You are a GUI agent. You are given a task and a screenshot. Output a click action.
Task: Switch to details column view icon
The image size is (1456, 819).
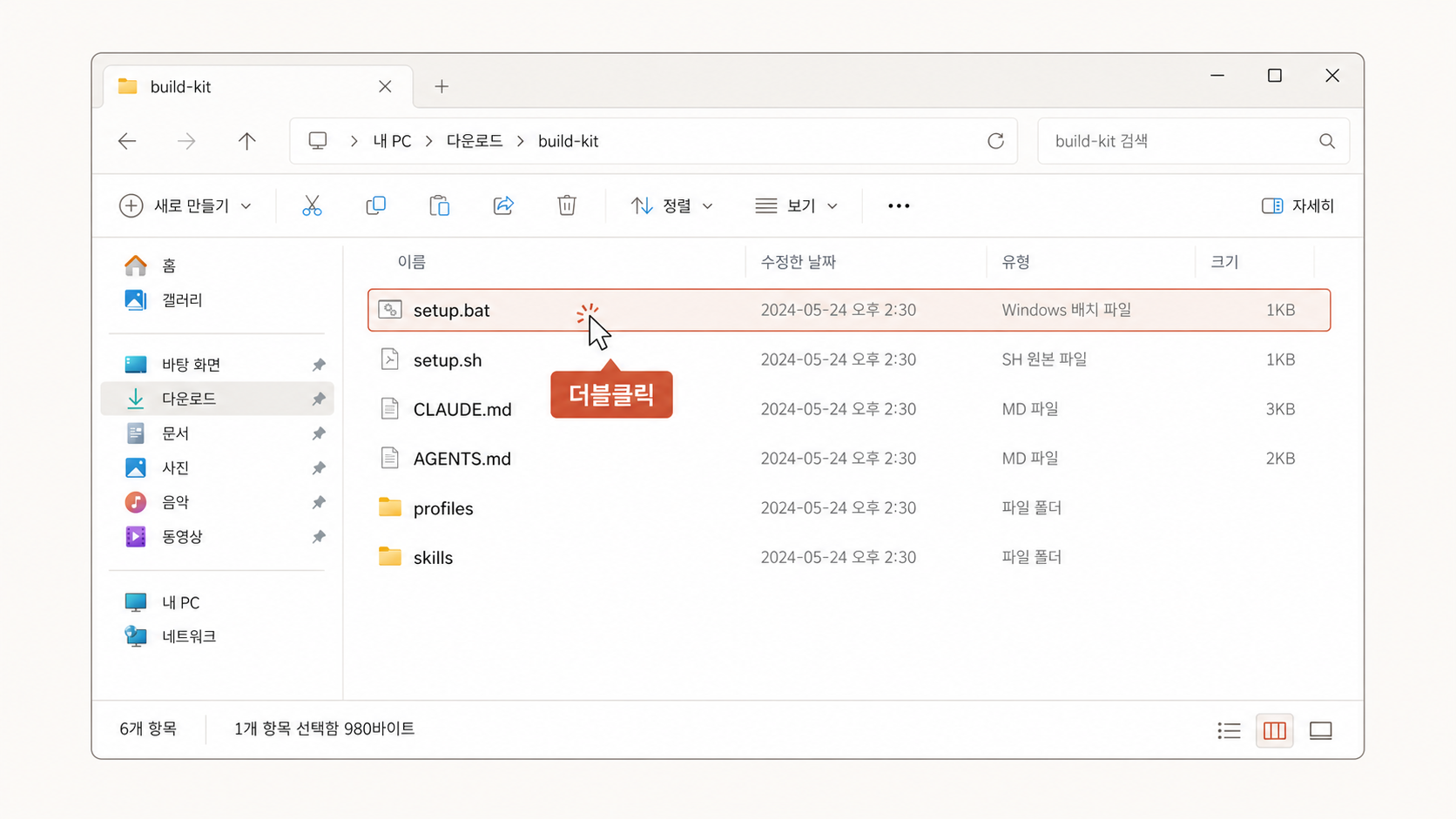pos(1275,730)
